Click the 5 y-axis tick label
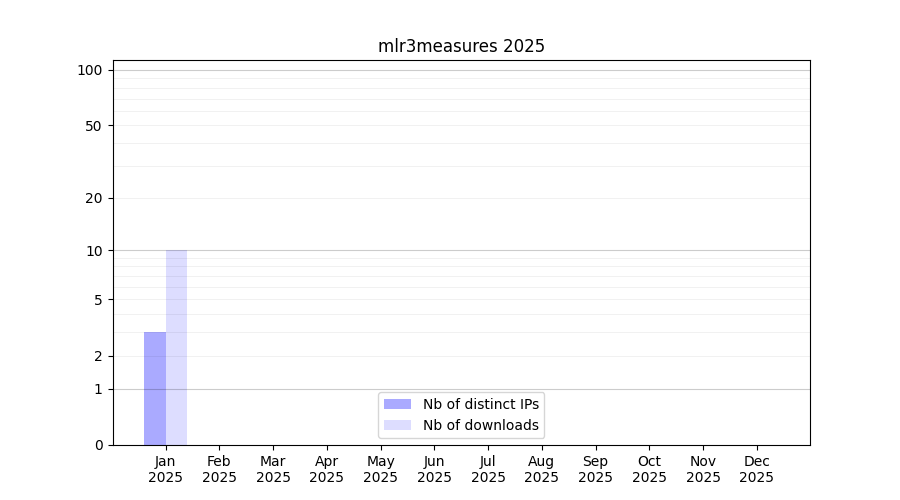Image resolution: width=900 pixels, height=500 pixels. [97, 300]
